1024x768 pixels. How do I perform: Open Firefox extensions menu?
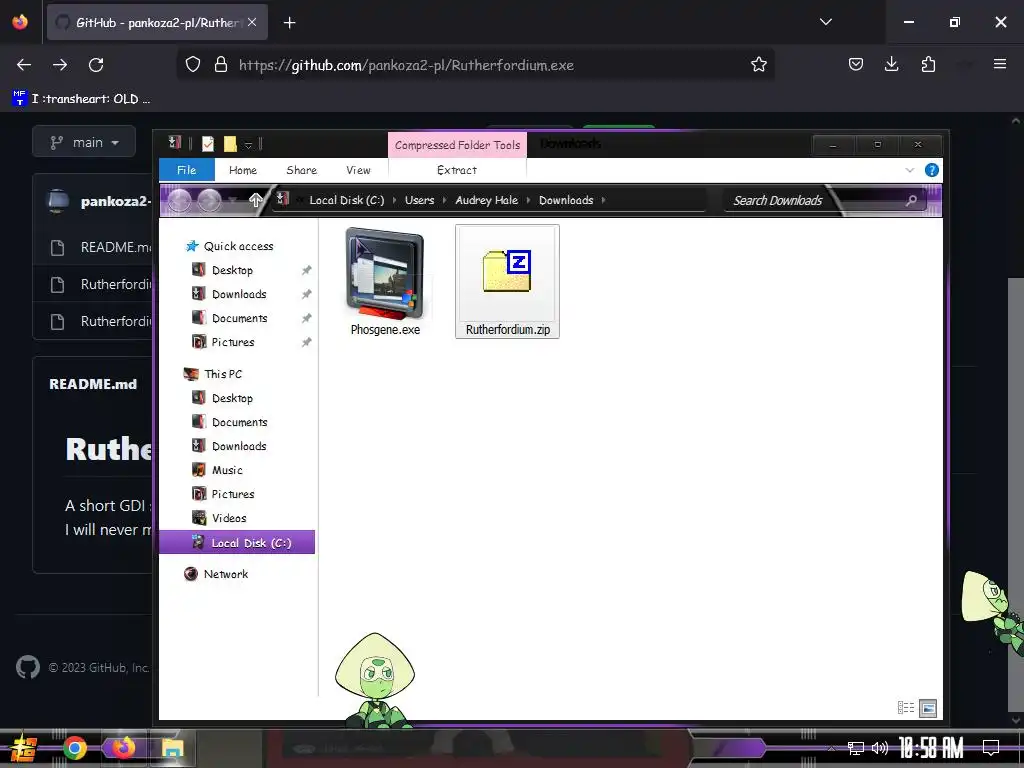pyautogui.click(x=928, y=64)
